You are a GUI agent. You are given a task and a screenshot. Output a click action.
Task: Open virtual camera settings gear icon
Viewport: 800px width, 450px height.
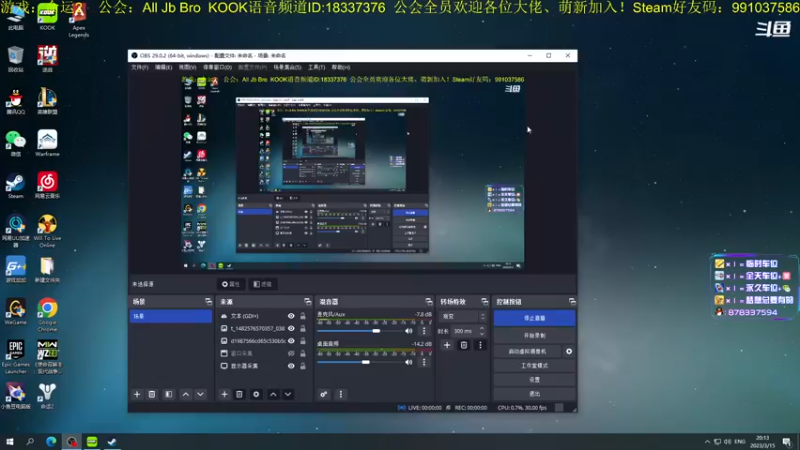coord(569,352)
